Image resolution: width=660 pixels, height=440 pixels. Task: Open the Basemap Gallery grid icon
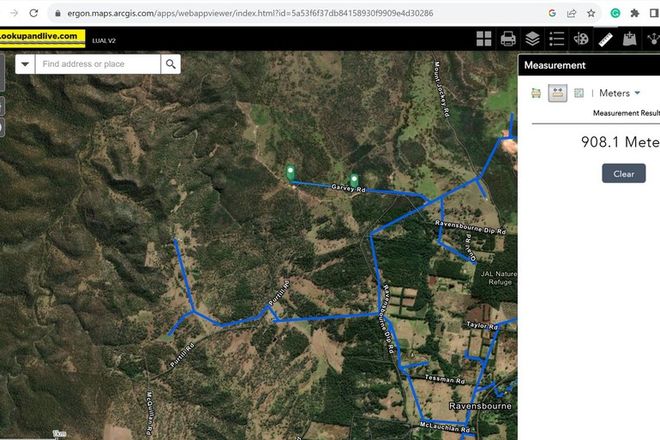pos(484,39)
